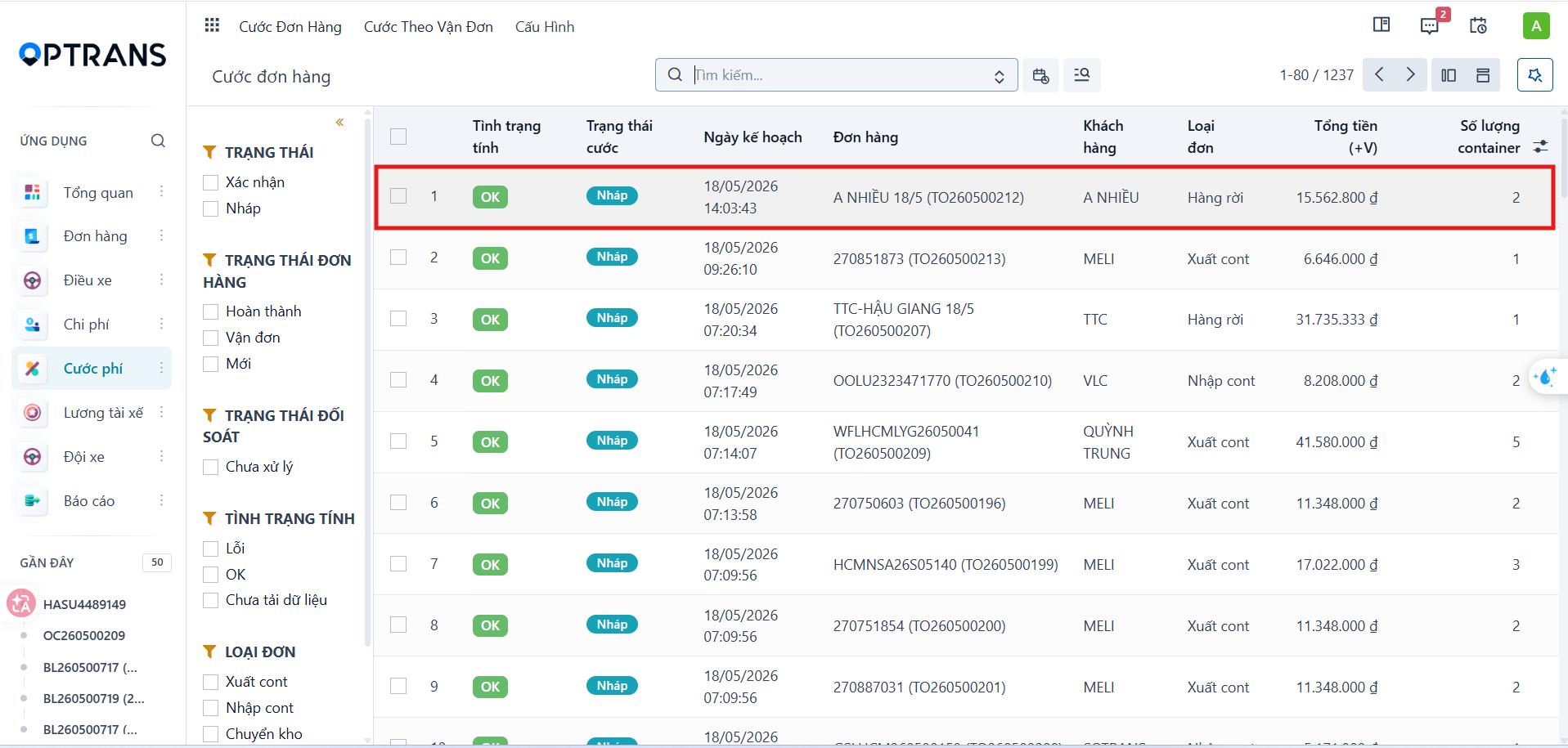The width and height of the screenshot is (1568, 748).
Task: Switch to the stacked list view icon
Action: tap(1483, 74)
